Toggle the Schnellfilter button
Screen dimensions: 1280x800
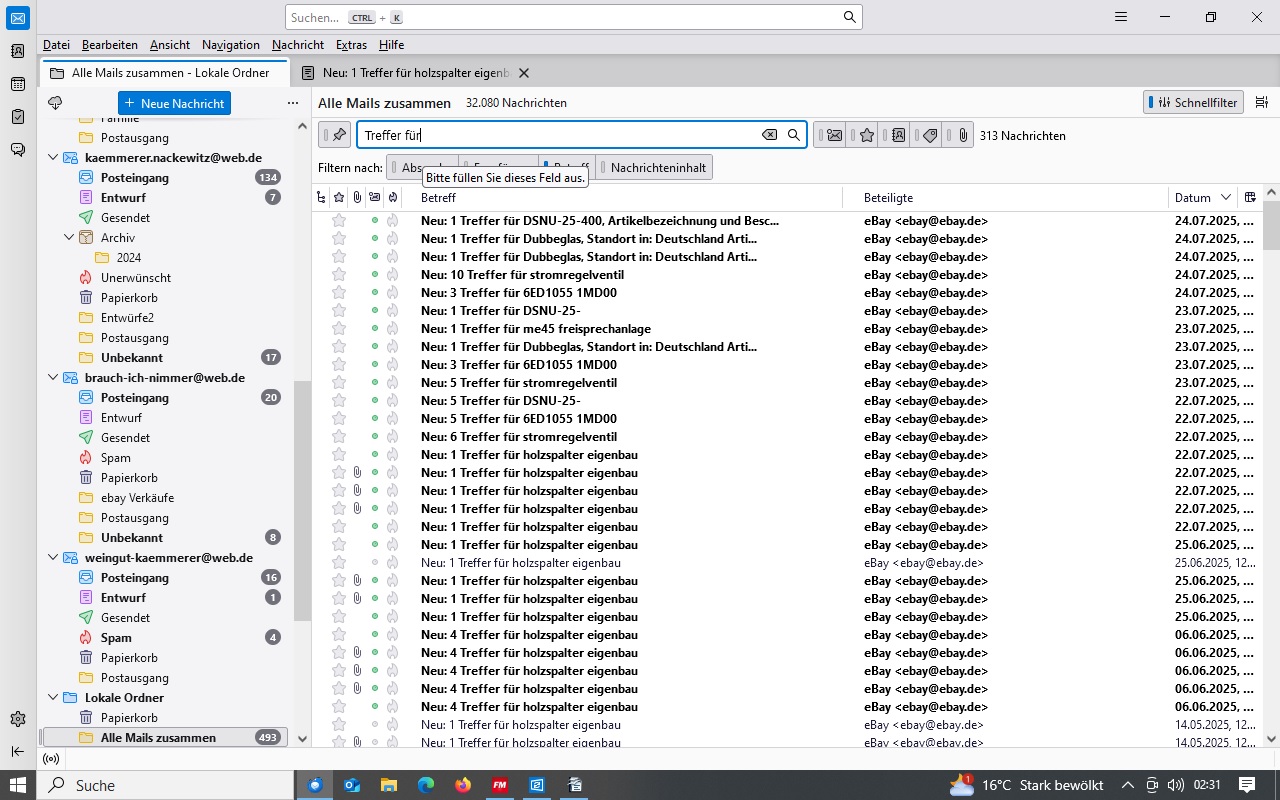pyautogui.click(x=1194, y=103)
